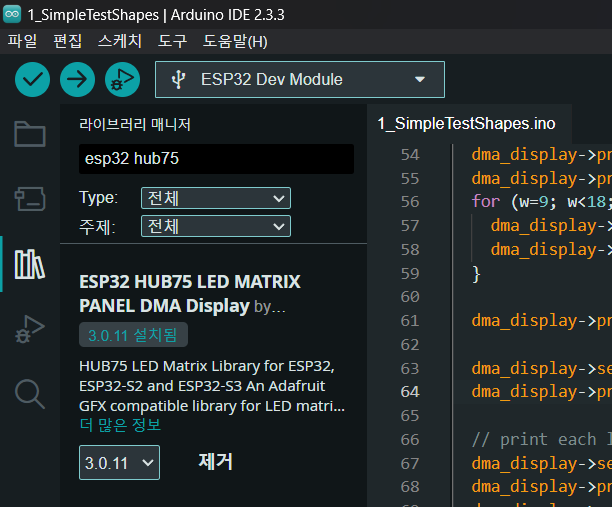The image size is (612, 507).
Task: Open the Debug panel in the sidebar
Action: pos(30,329)
